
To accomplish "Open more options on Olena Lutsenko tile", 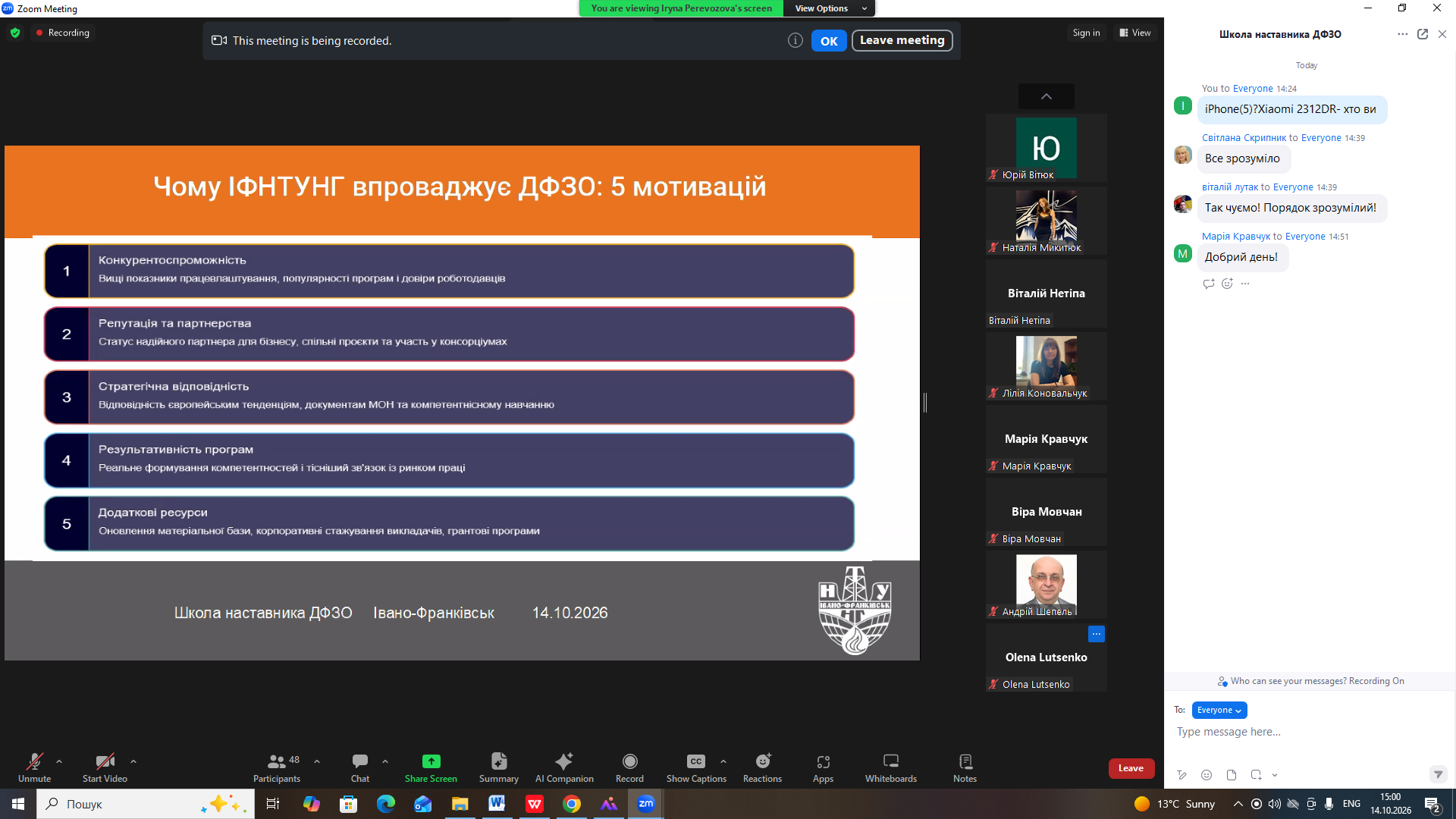I will [1097, 634].
